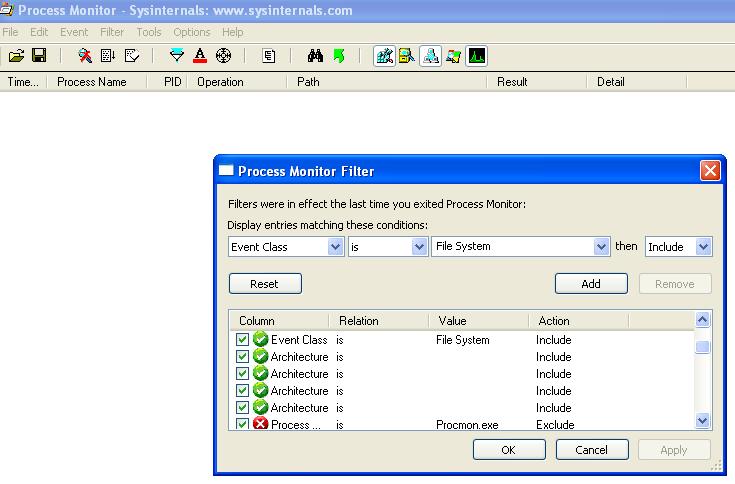Close the Process Monitor Filter dialog
The width and height of the screenshot is (735, 484).
pyautogui.click(x=710, y=170)
